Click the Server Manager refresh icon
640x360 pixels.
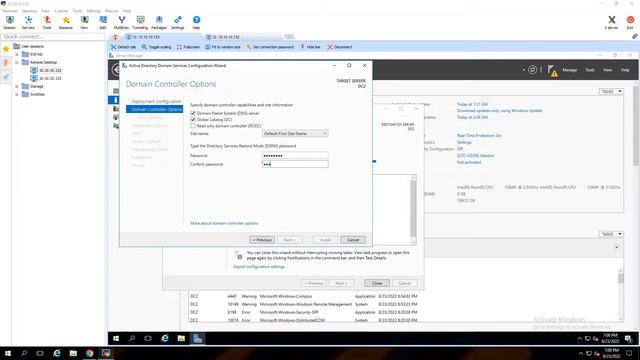[533, 70]
